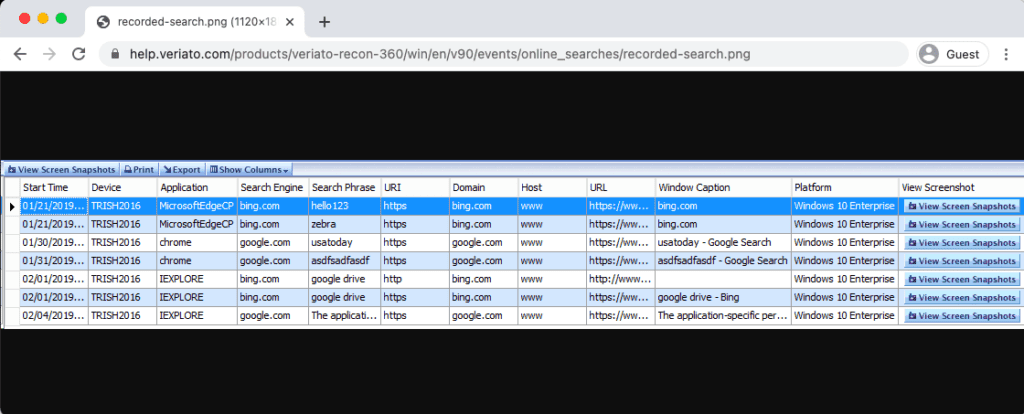Close the recorded-search.png tab
Screen dimensions: 1024x414
(x=290, y=22)
